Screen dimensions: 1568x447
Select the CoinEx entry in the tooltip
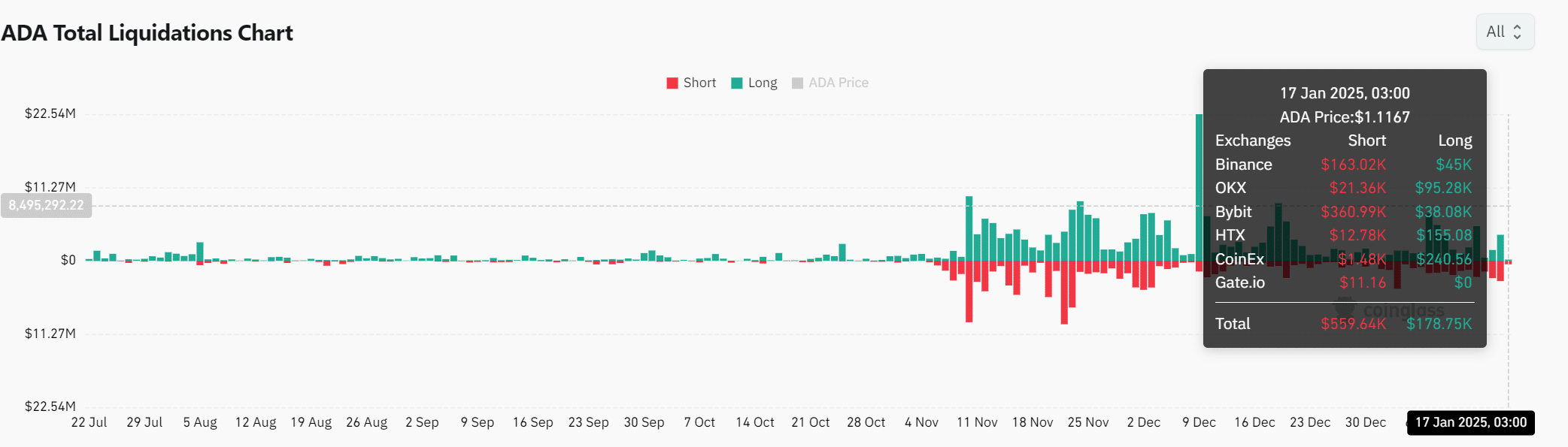tap(1239, 258)
